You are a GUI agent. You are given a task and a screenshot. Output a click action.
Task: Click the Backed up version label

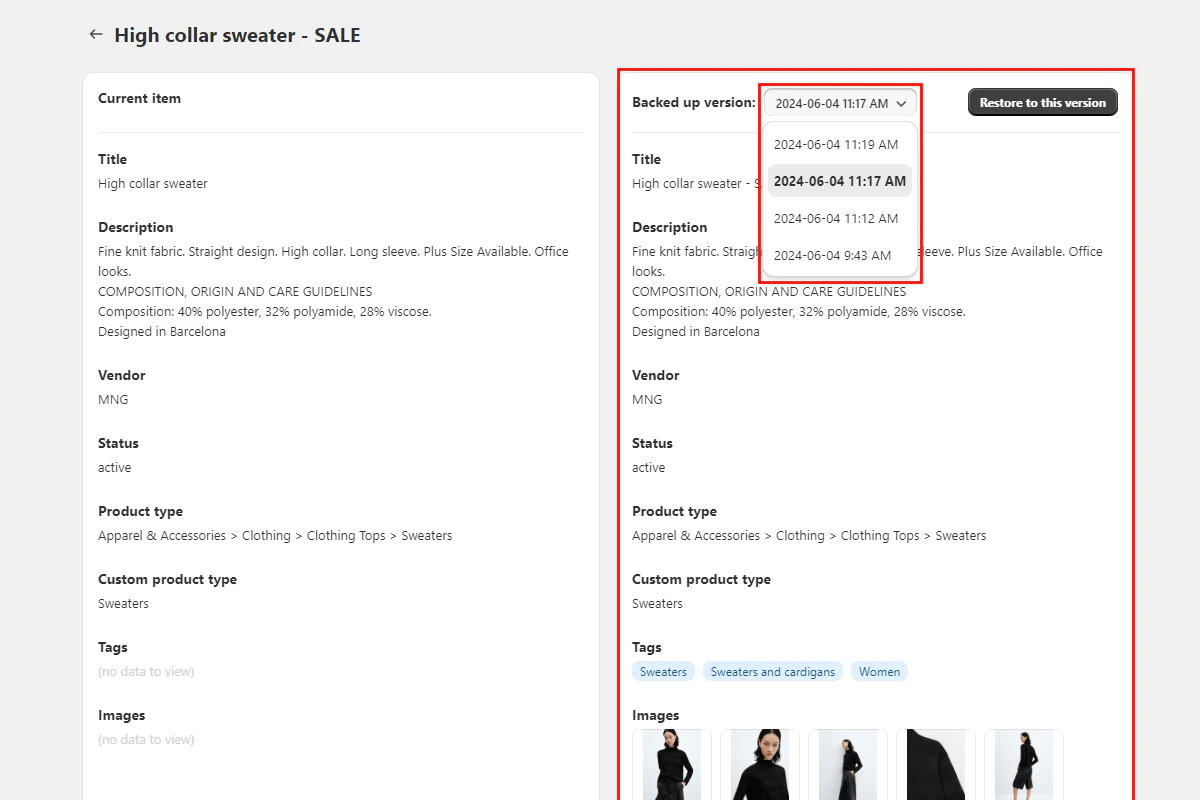point(693,102)
